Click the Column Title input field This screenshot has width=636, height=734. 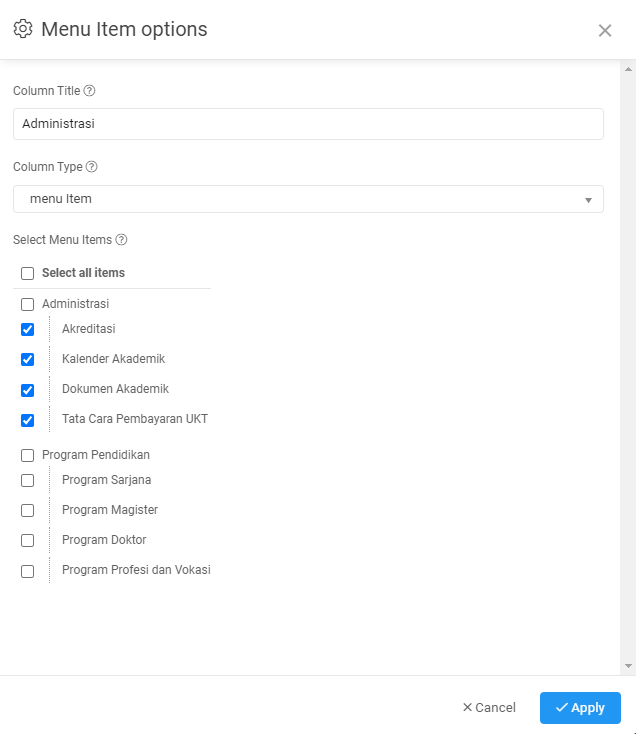point(308,124)
